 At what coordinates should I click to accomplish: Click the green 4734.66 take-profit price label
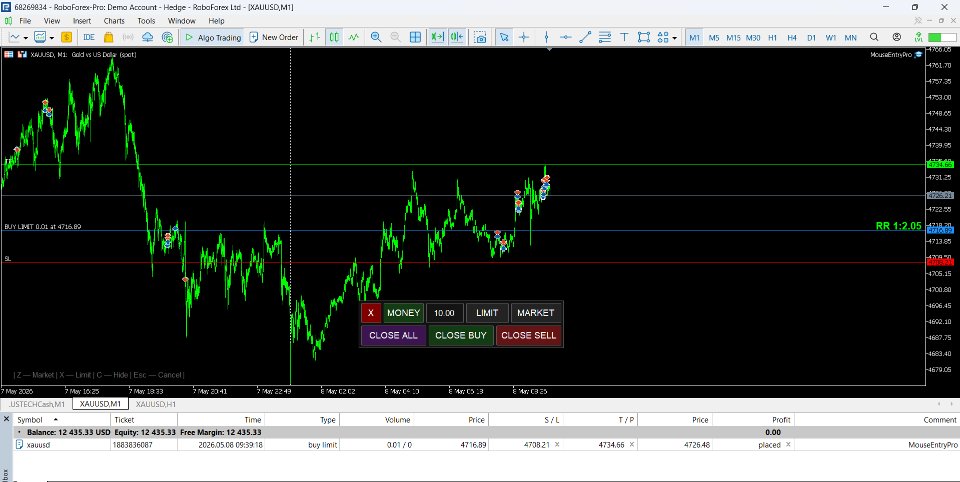[940, 165]
